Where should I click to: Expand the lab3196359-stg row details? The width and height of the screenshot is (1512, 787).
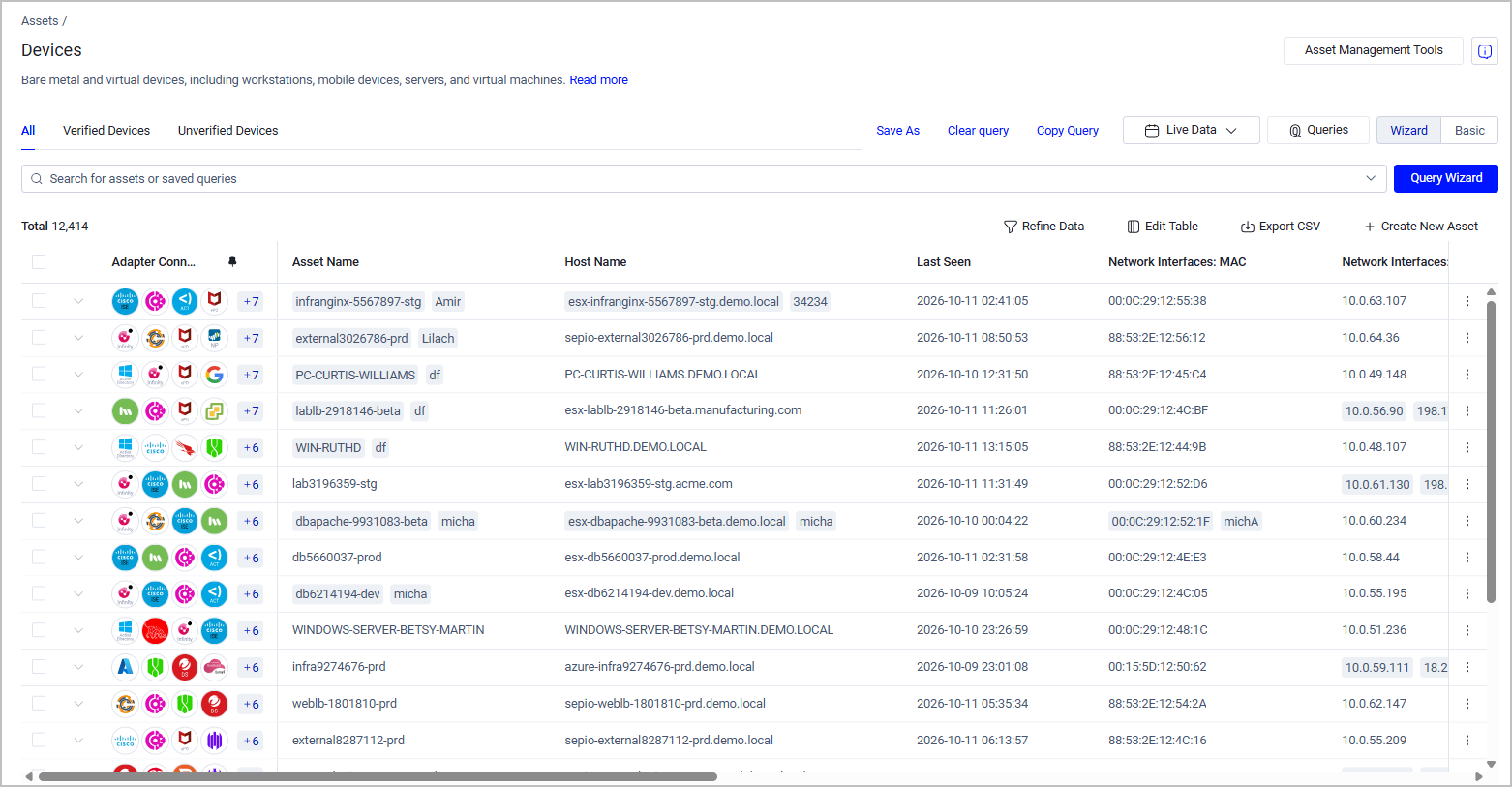[x=78, y=484]
